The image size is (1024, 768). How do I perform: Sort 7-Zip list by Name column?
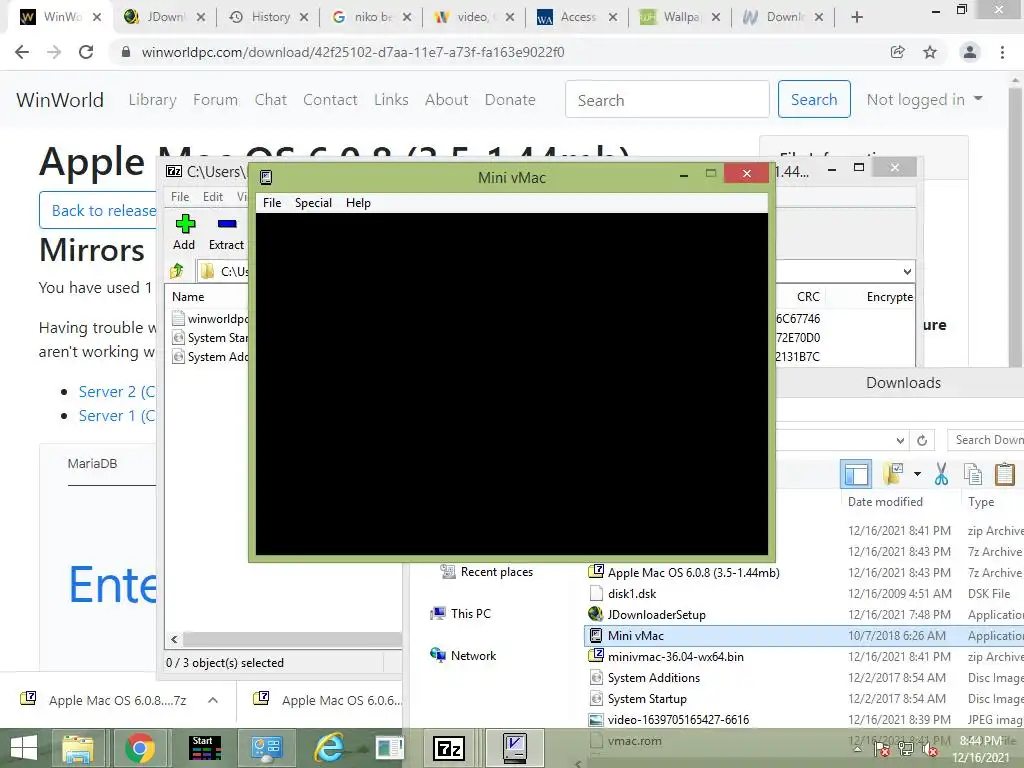[x=188, y=296]
